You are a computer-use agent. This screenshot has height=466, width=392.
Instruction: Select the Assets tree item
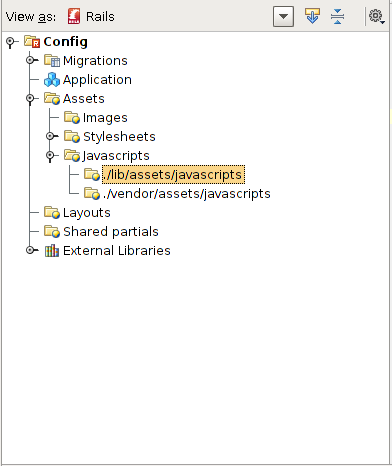(x=84, y=99)
